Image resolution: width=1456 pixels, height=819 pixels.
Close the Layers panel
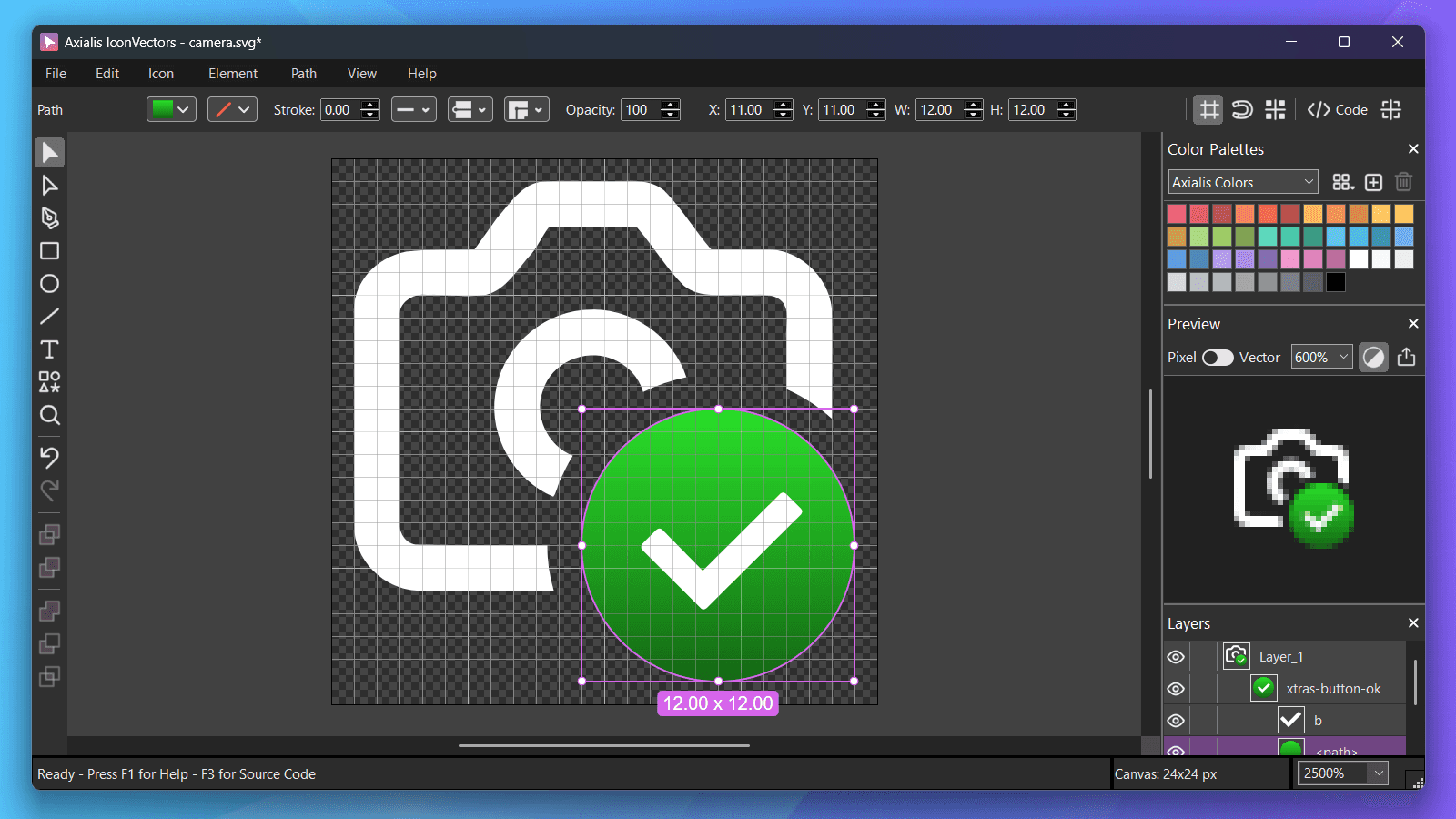(1413, 623)
